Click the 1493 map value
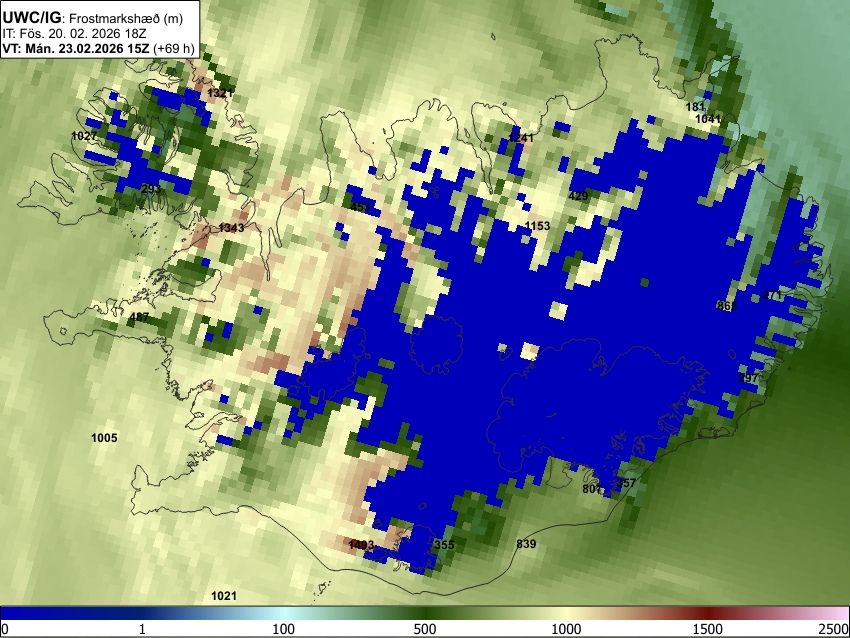The image size is (850, 638). coord(361,544)
